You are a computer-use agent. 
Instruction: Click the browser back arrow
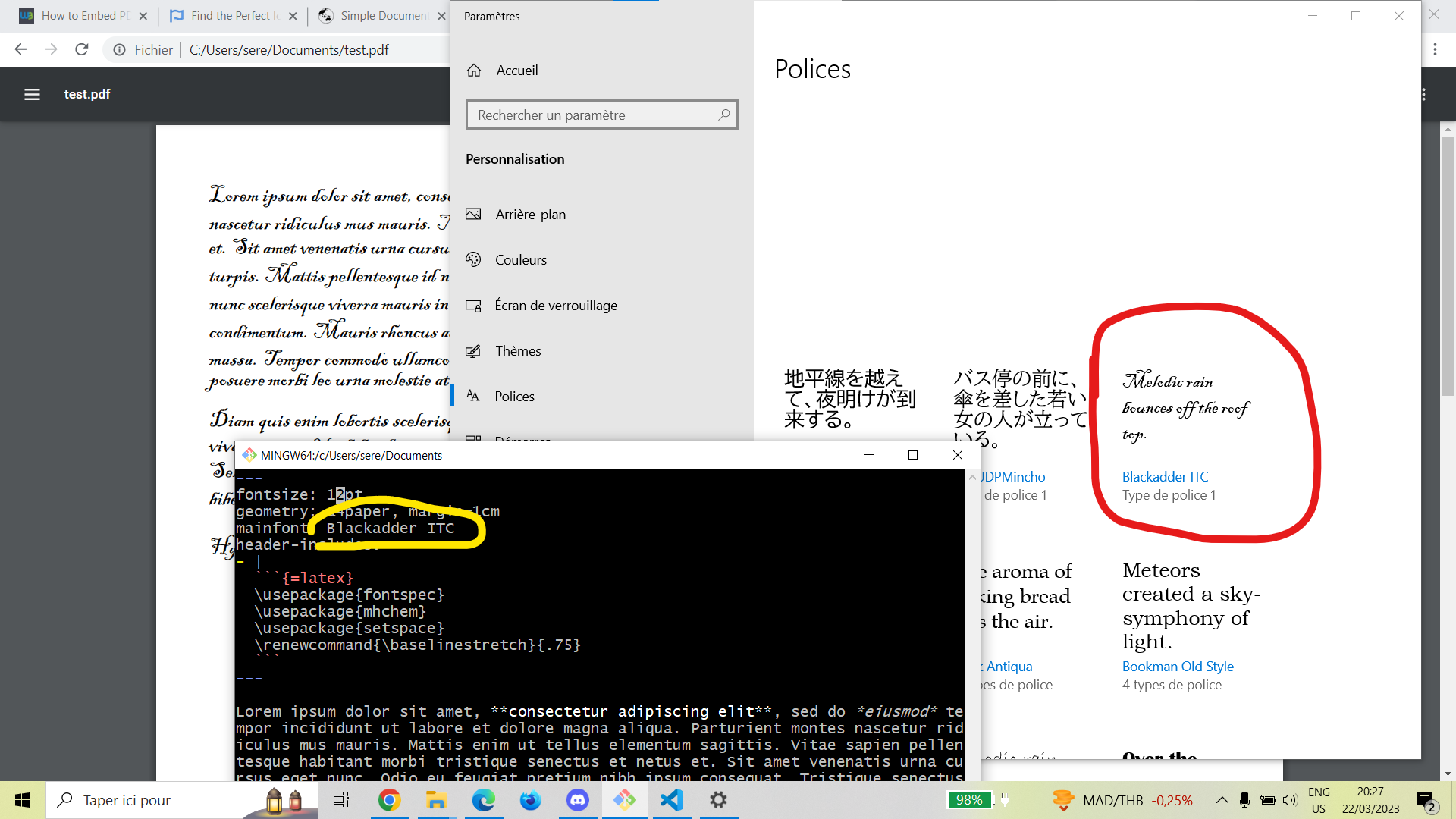click(20, 49)
